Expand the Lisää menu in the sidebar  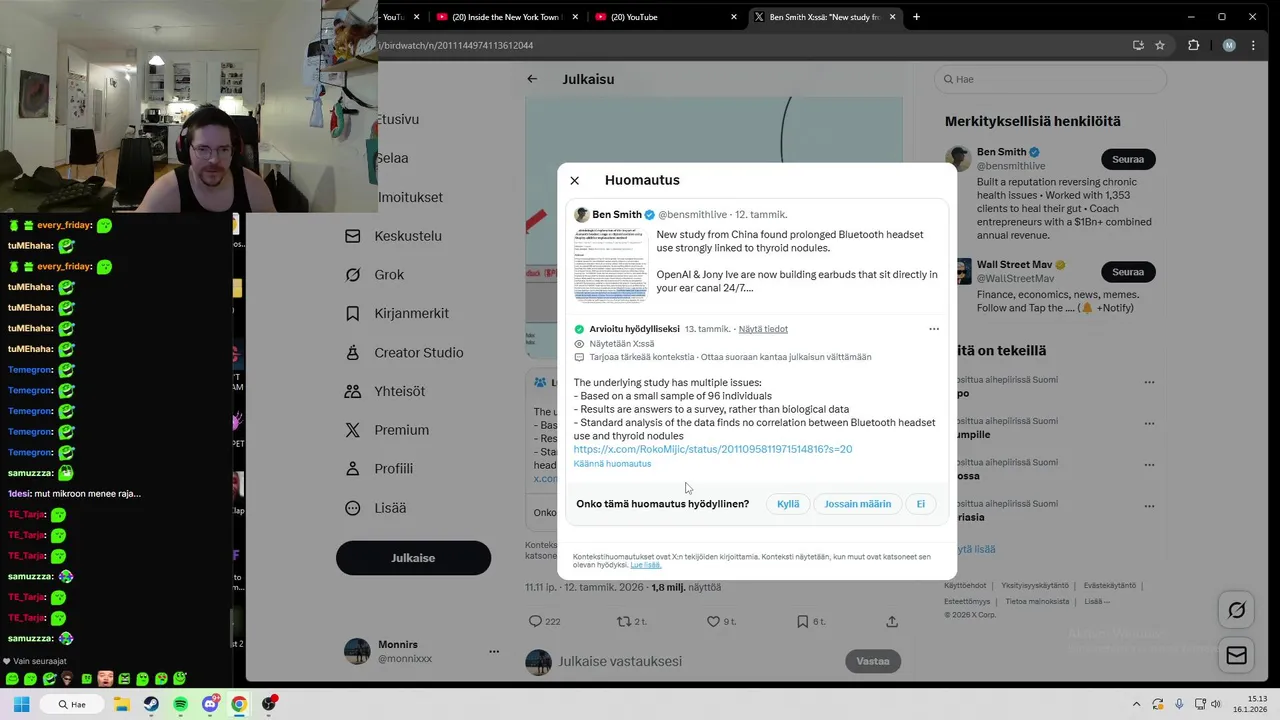point(375,508)
